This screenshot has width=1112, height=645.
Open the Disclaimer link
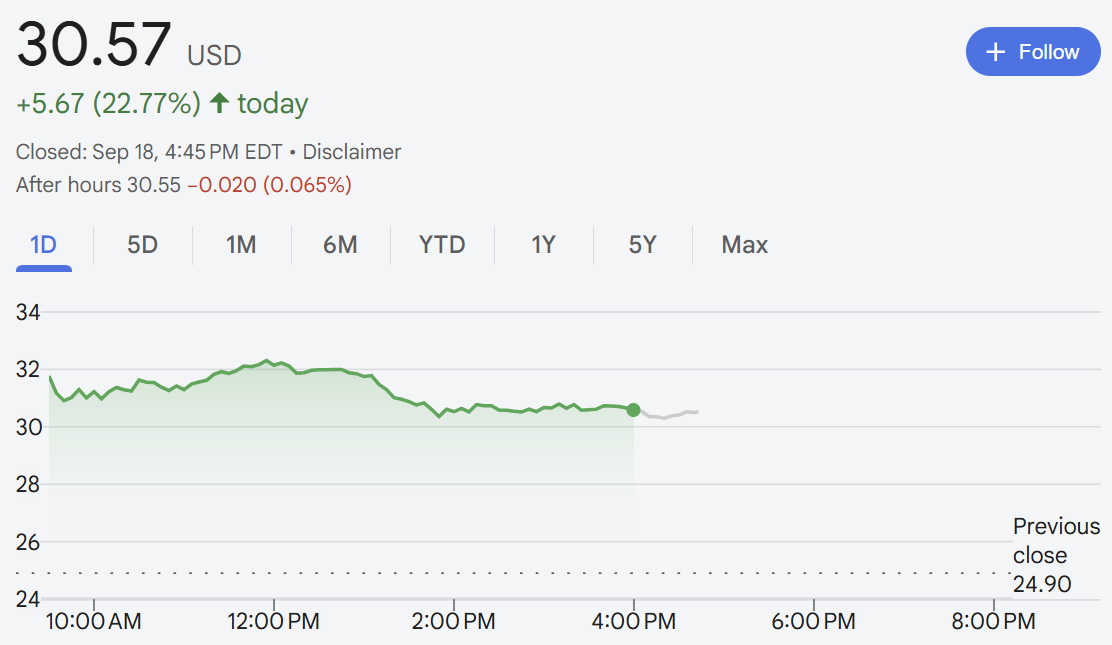(351, 152)
